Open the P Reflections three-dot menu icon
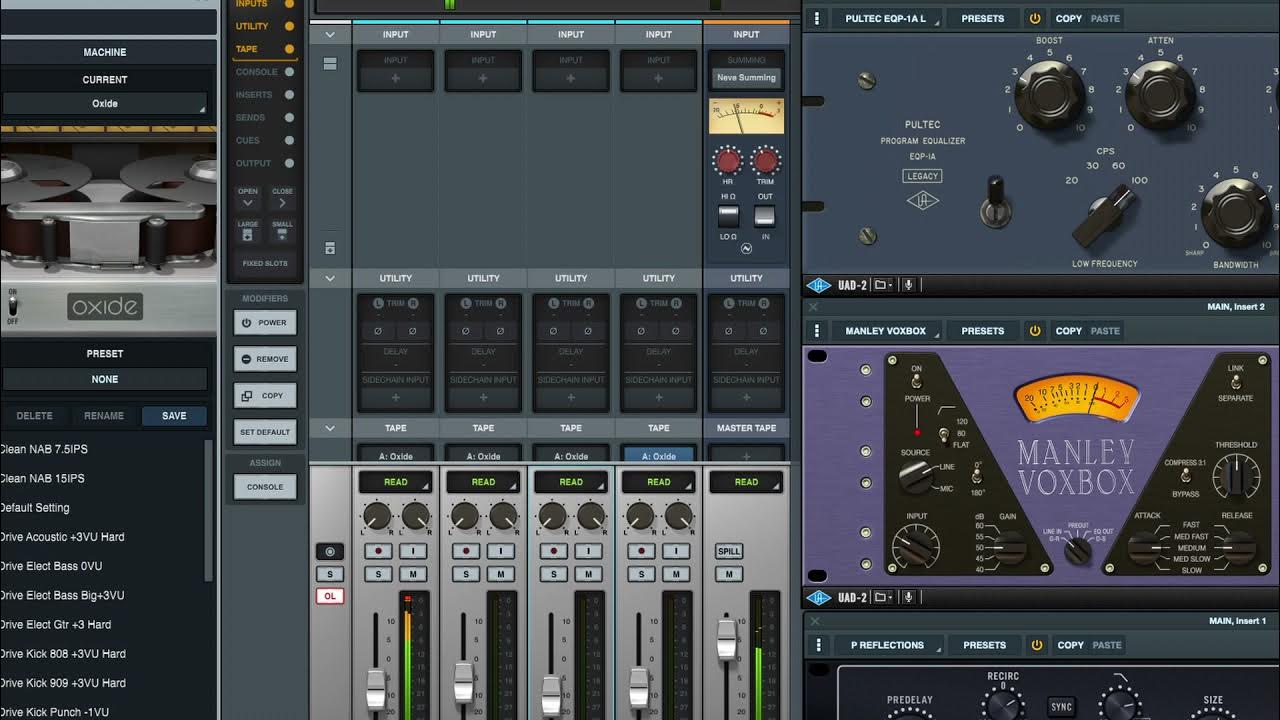The width and height of the screenshot is (1280, 720). (x=817, y=645)
